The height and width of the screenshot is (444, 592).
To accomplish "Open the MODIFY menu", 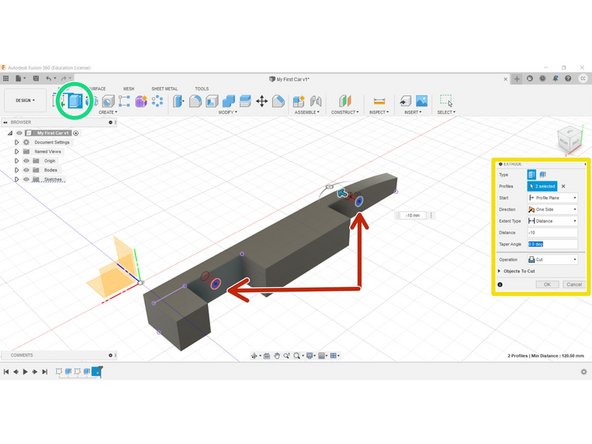I will pyautogui.click(x=228, y=112).
